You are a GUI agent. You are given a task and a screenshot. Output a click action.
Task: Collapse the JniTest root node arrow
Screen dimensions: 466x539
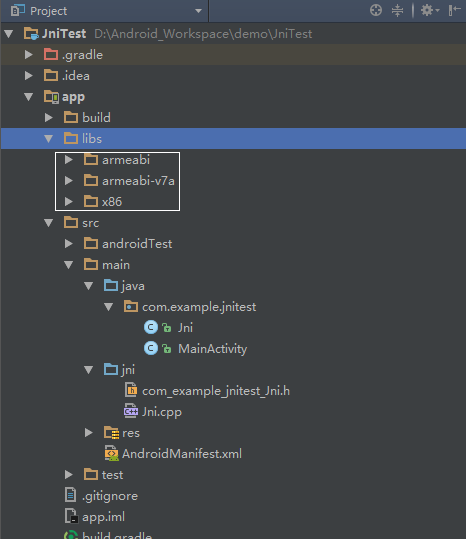click(x=9, y=34)
